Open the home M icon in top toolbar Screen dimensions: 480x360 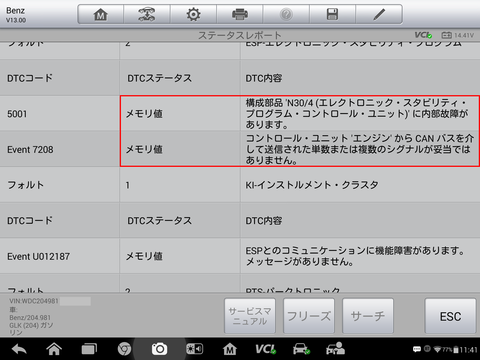coord(100,14)
